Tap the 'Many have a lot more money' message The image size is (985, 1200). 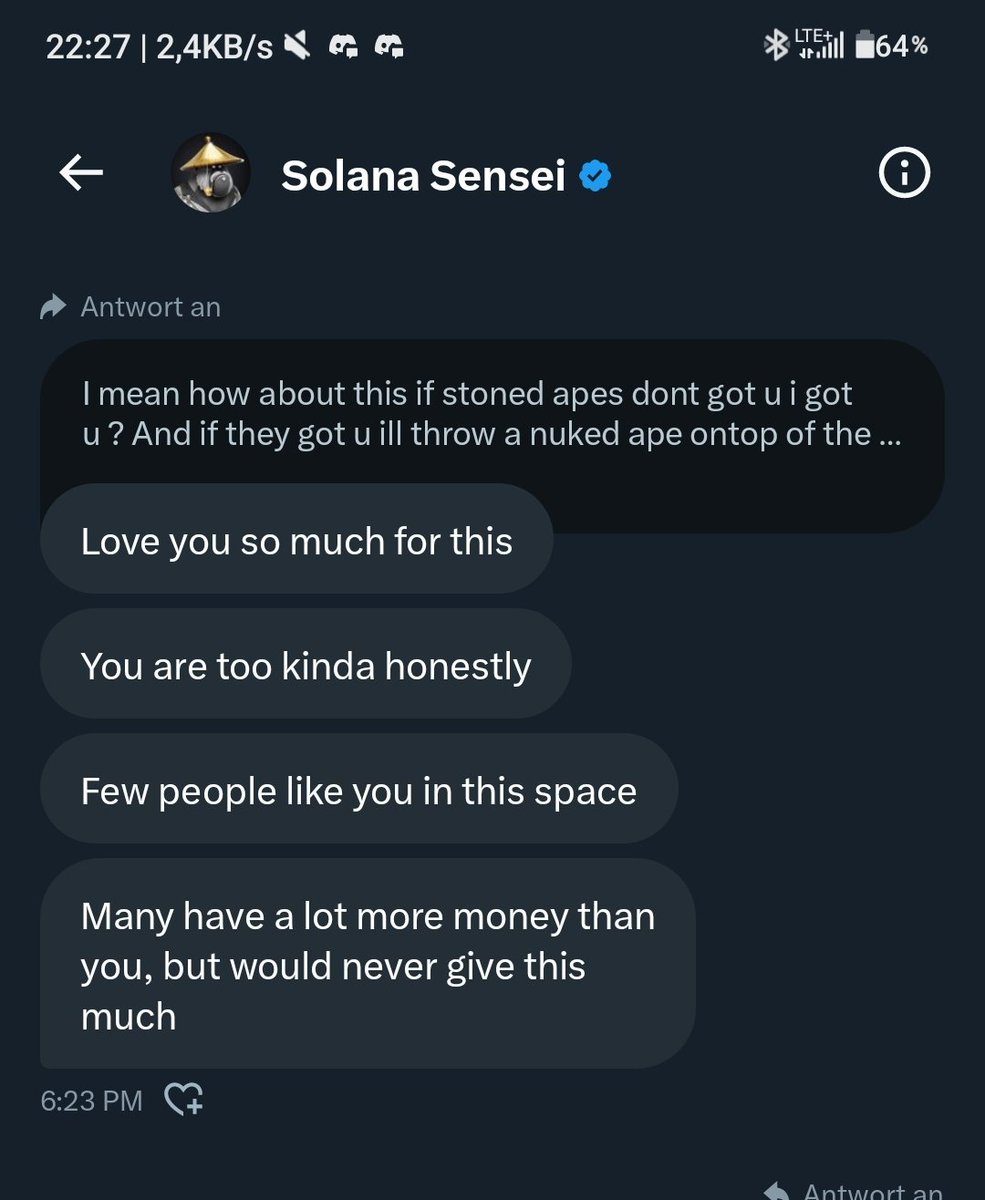(x=366, y=965)
